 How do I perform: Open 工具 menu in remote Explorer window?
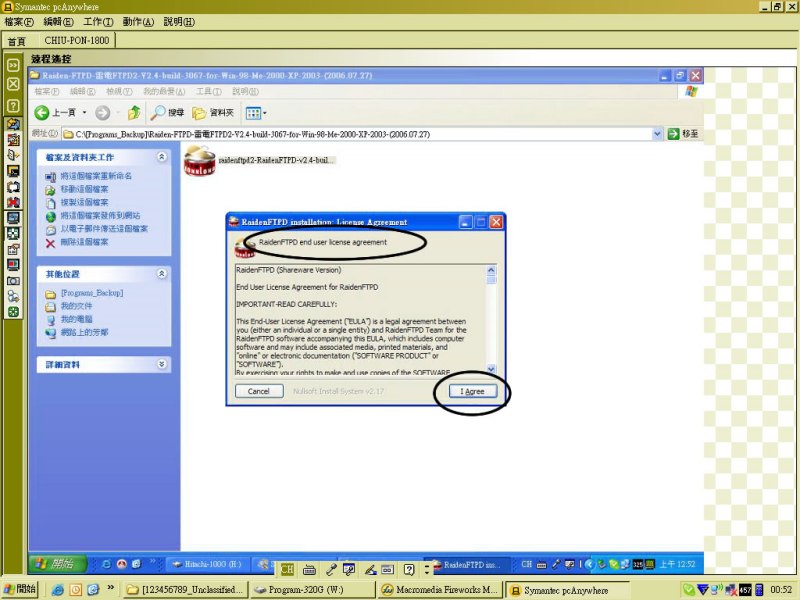(209, 92)
